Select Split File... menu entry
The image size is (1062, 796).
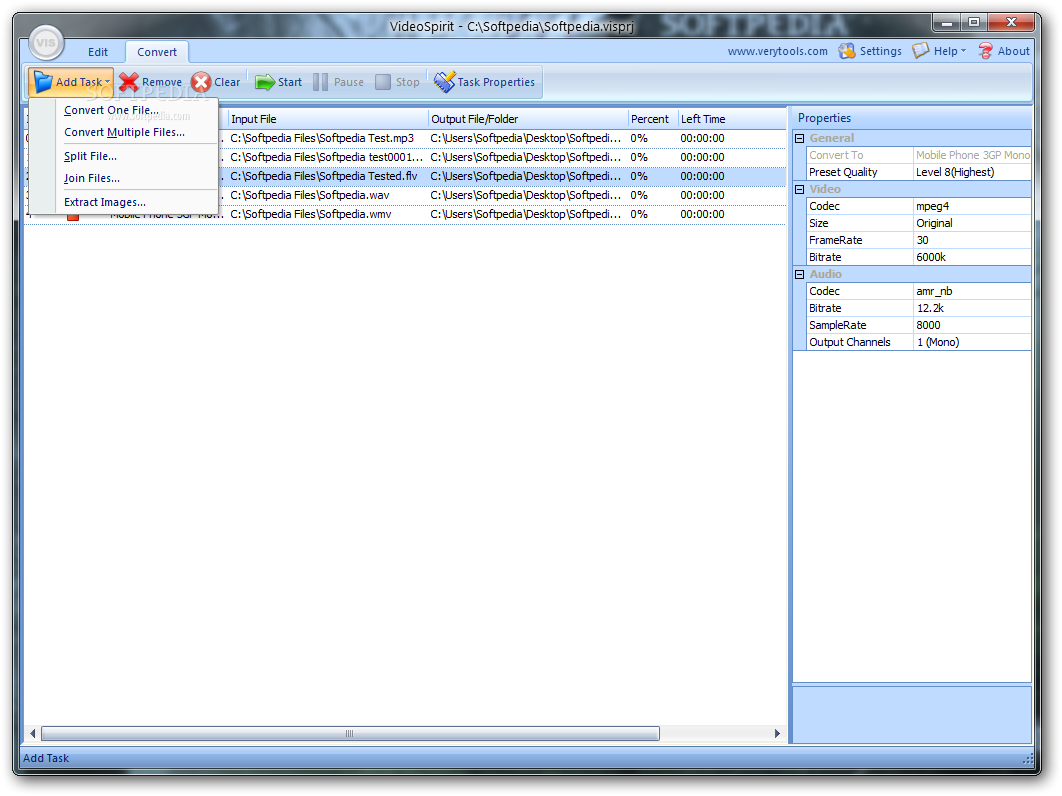pyautogui.click(x=90, y=156)
